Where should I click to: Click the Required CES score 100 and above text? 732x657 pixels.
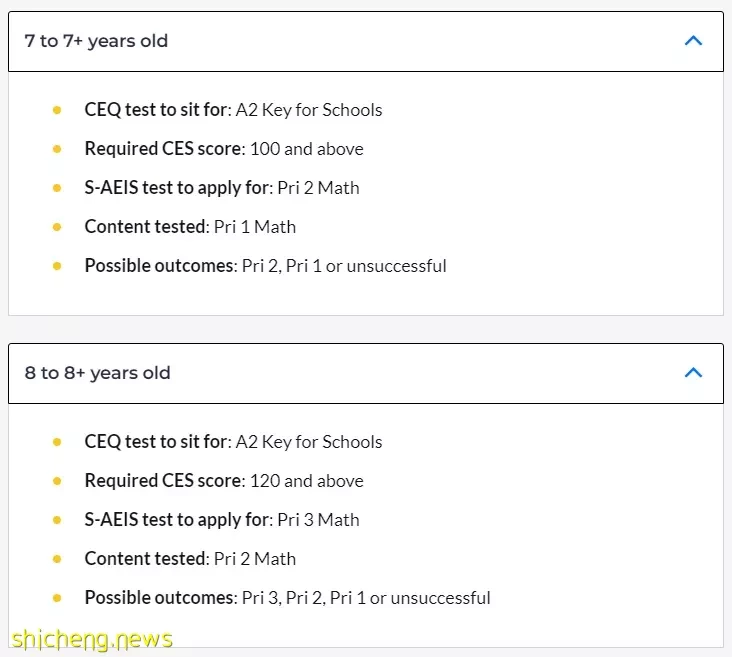point(224,149)
